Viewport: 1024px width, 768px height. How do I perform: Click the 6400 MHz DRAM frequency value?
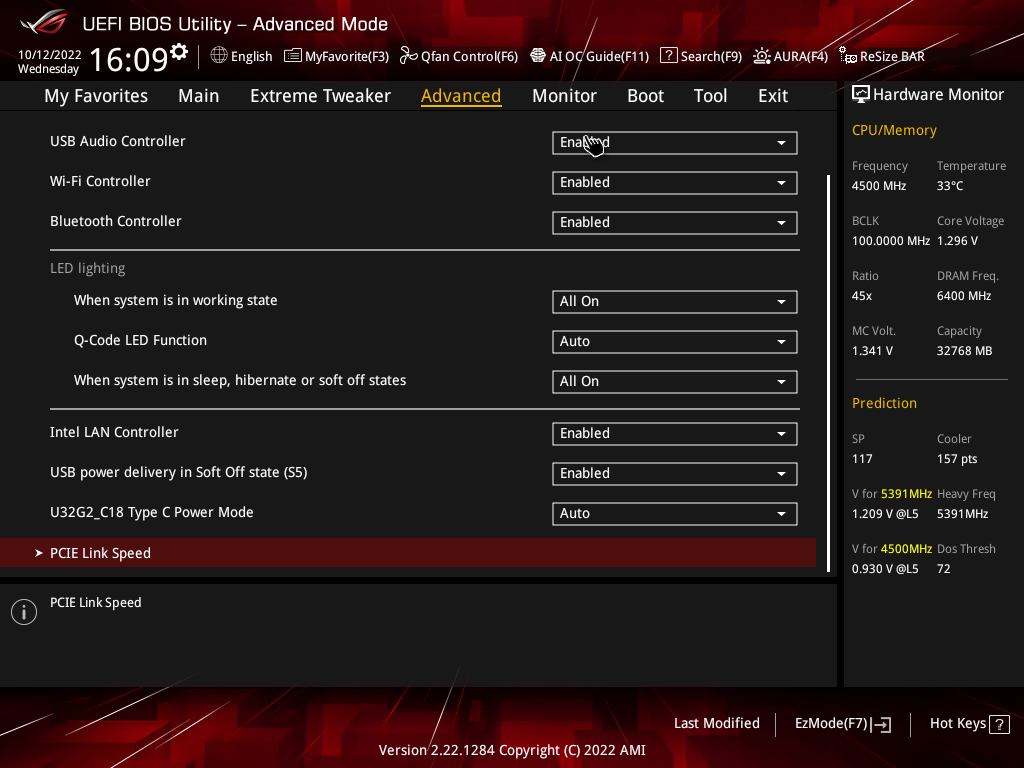(x=964, y=296)
